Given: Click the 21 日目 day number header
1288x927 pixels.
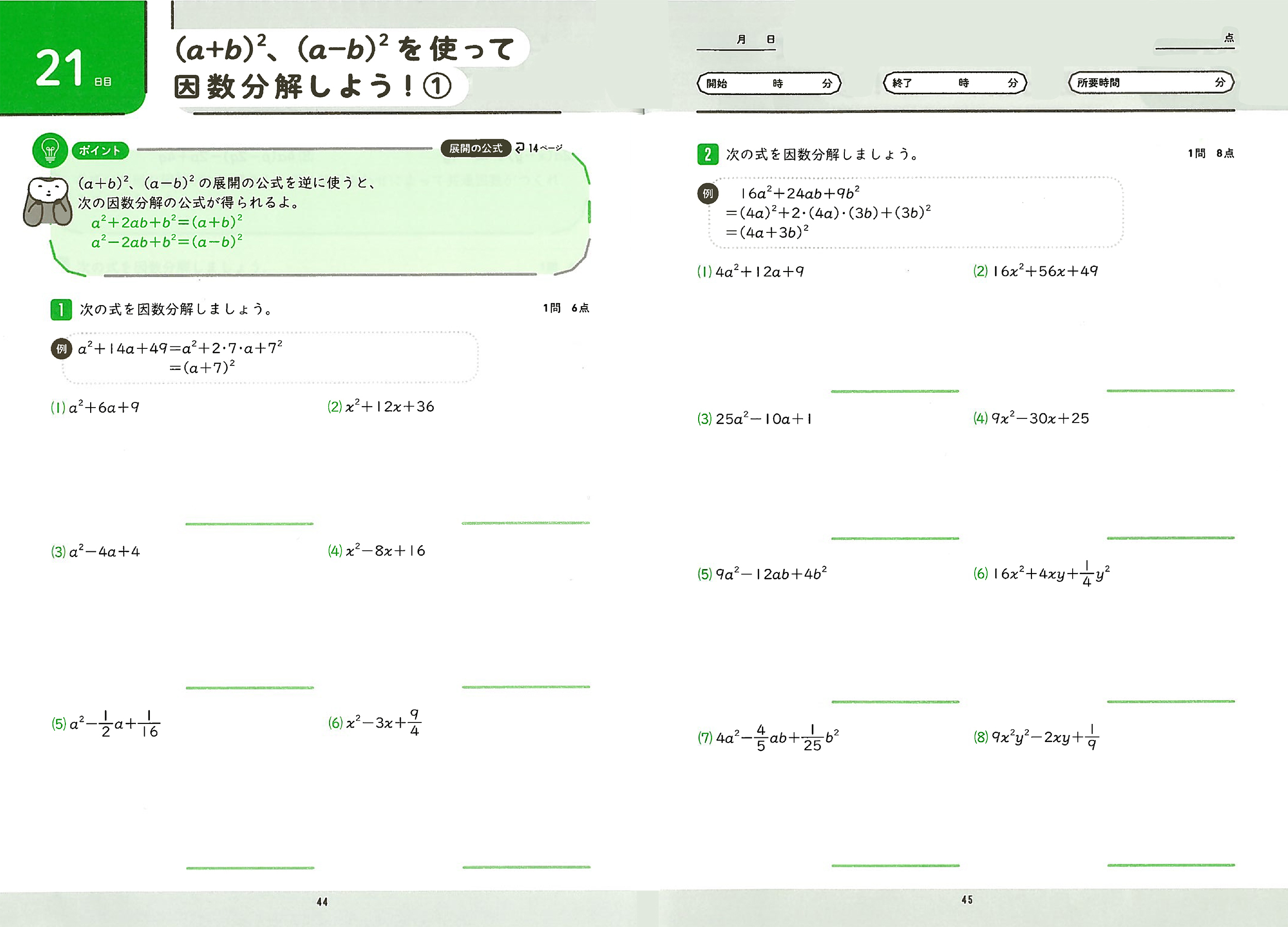Looking at the screenshot, I should (x=73, y=69).
